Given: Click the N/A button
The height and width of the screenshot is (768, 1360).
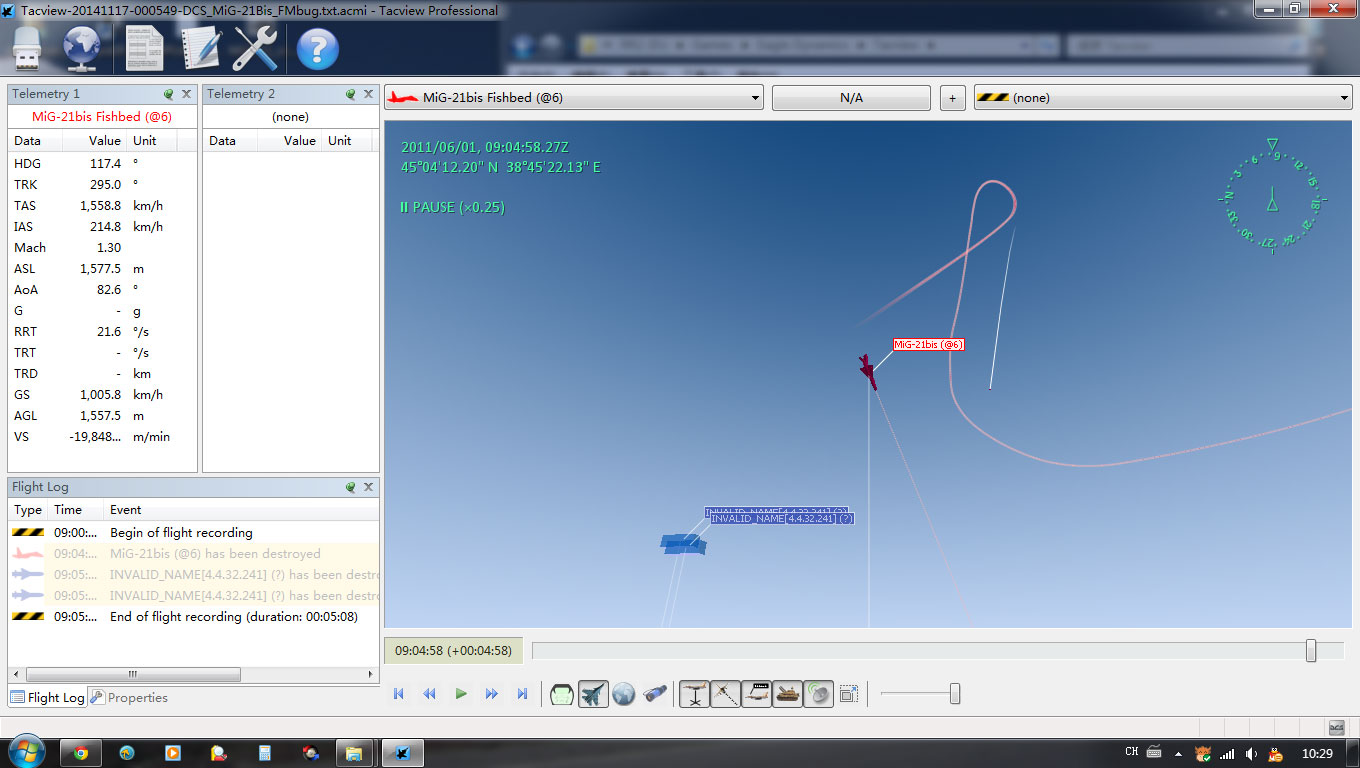Looking at the screenshot, I should (x=851, y=98).
